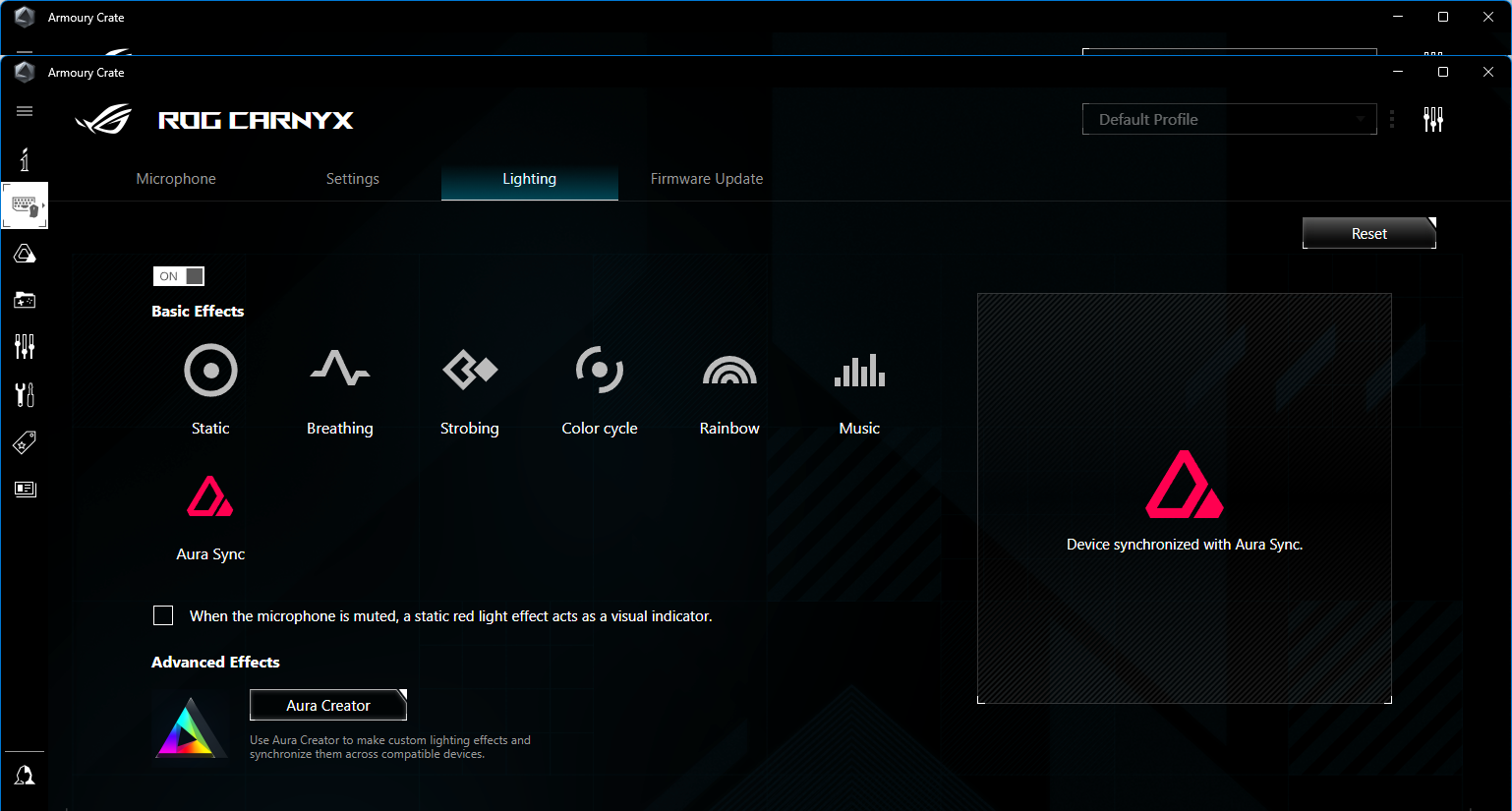Toggle the lighting ON switch
The width and height of the screenshot is (1512, 811).
(x=179, y=276)
